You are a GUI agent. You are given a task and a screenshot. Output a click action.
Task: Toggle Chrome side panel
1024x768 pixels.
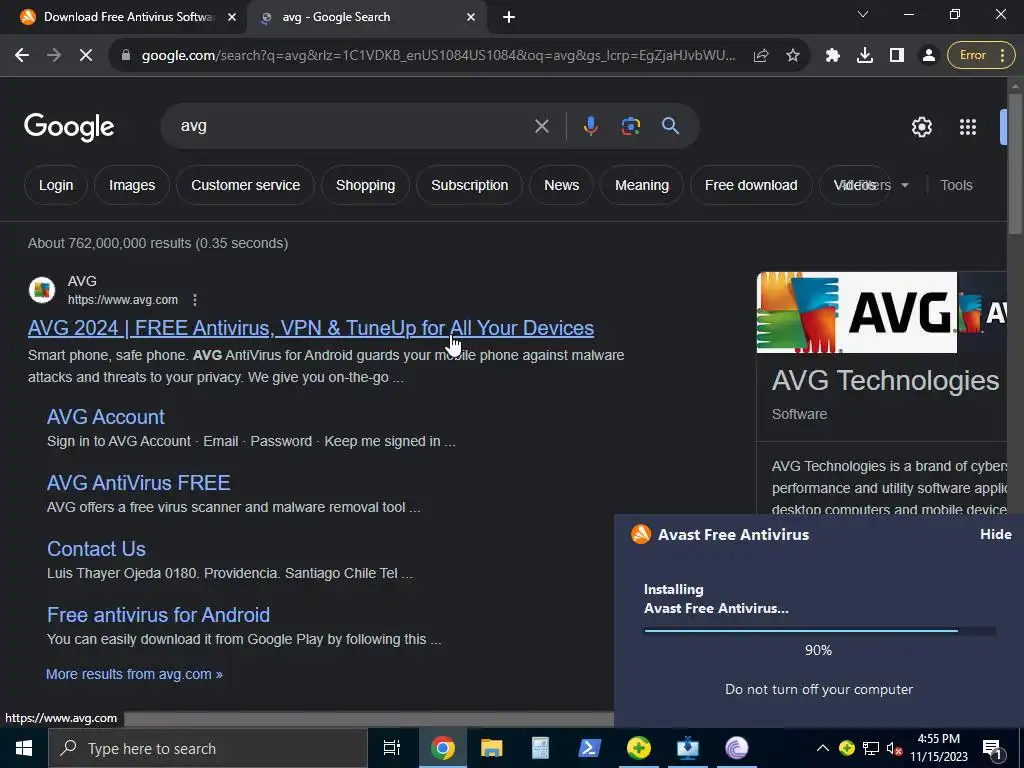897,56
